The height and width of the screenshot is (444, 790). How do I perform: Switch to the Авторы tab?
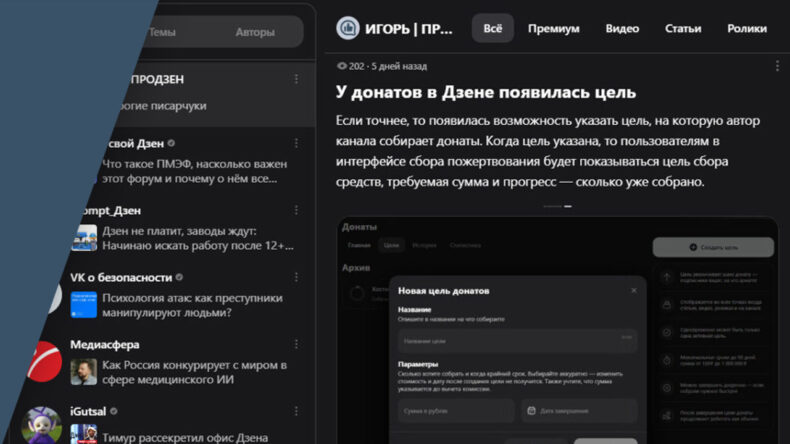point(255,32)
